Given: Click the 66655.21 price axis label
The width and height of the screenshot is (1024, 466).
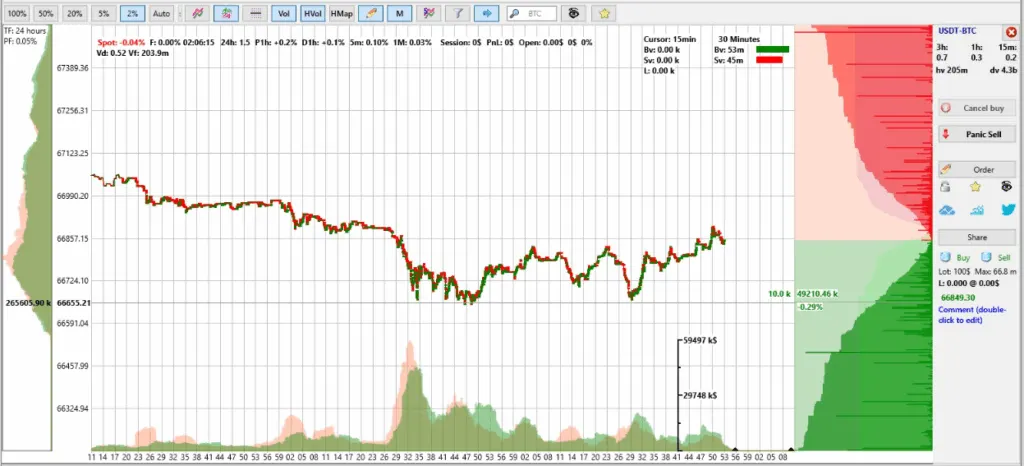Looking at the screenshot, I should (73, 303).
